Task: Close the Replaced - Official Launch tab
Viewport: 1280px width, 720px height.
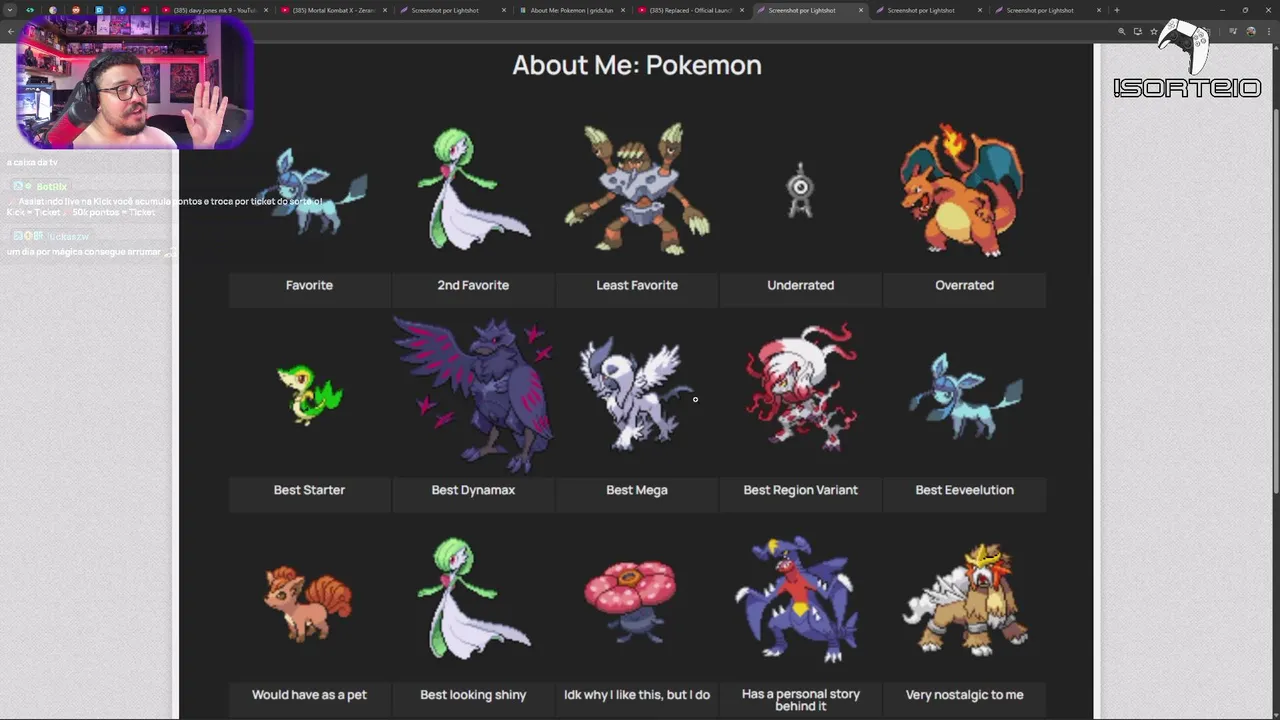Action: coord(742,10)
